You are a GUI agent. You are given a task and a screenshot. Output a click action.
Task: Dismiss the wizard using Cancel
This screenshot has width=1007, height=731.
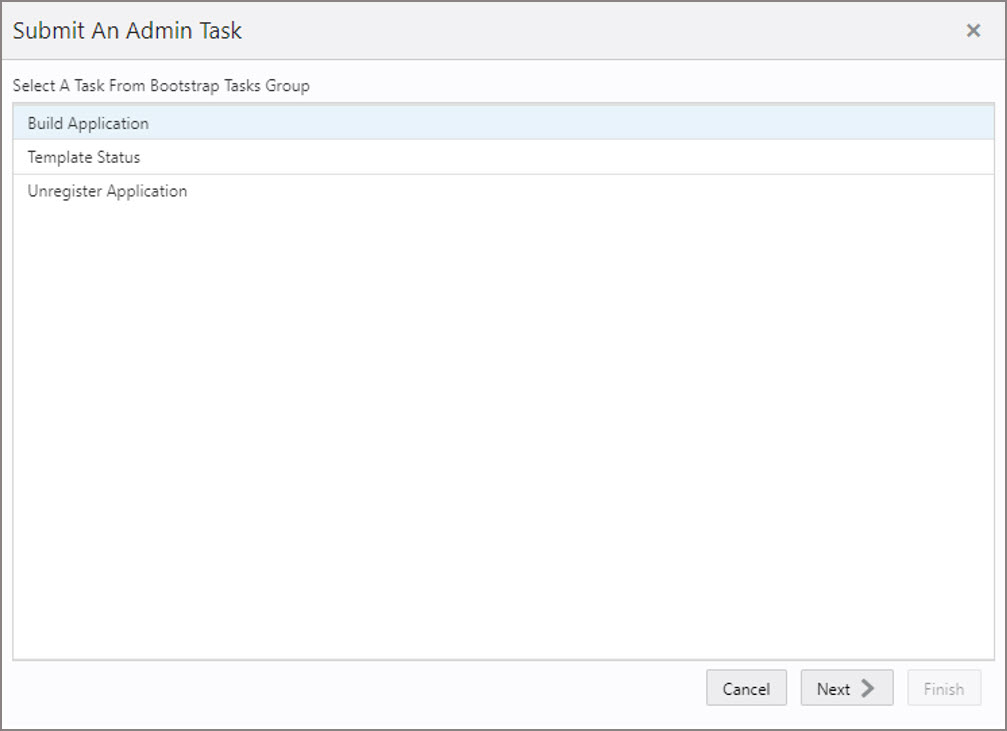pos(746,688)
